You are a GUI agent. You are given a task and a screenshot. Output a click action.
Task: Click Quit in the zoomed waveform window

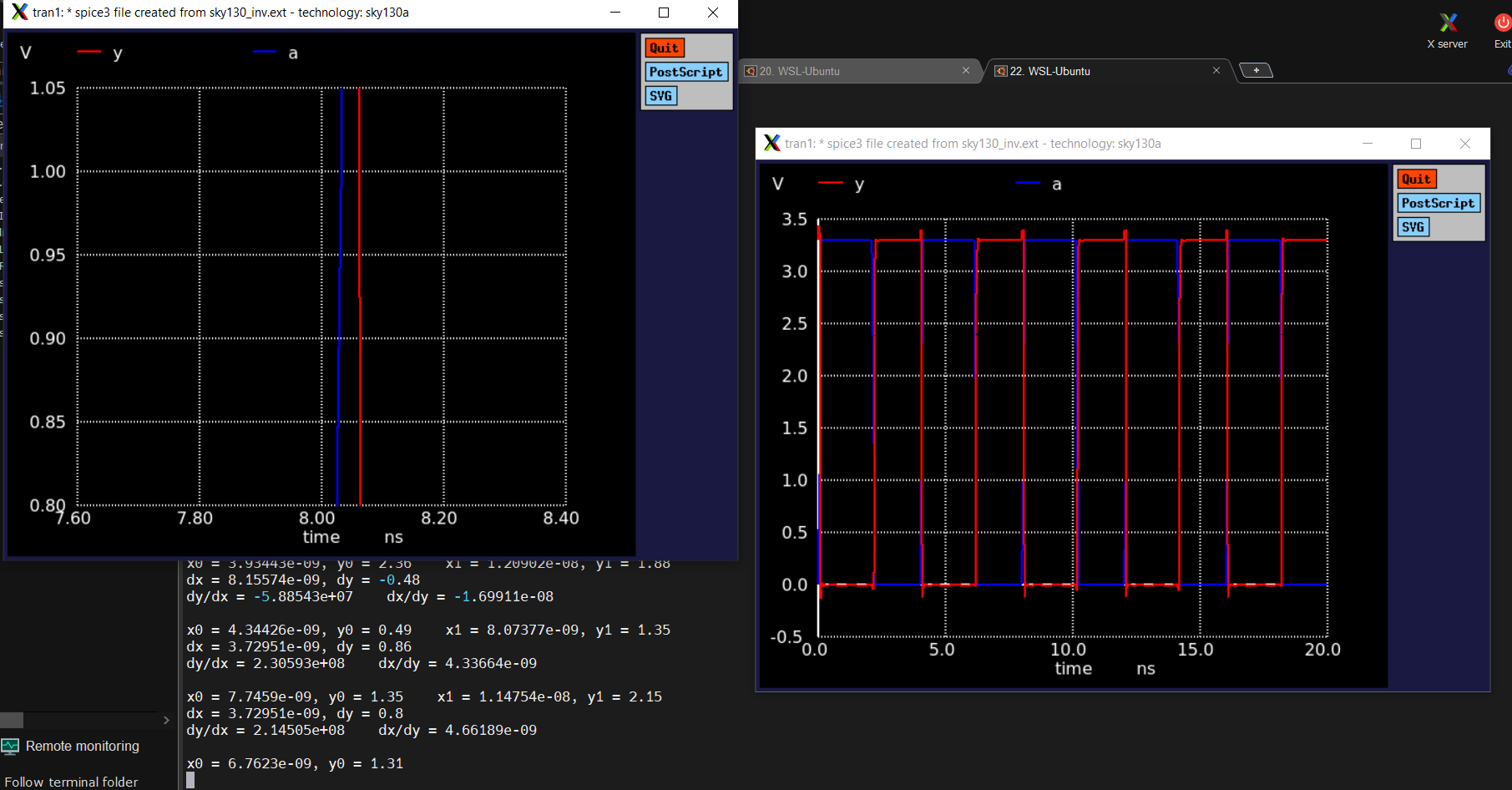665,48
